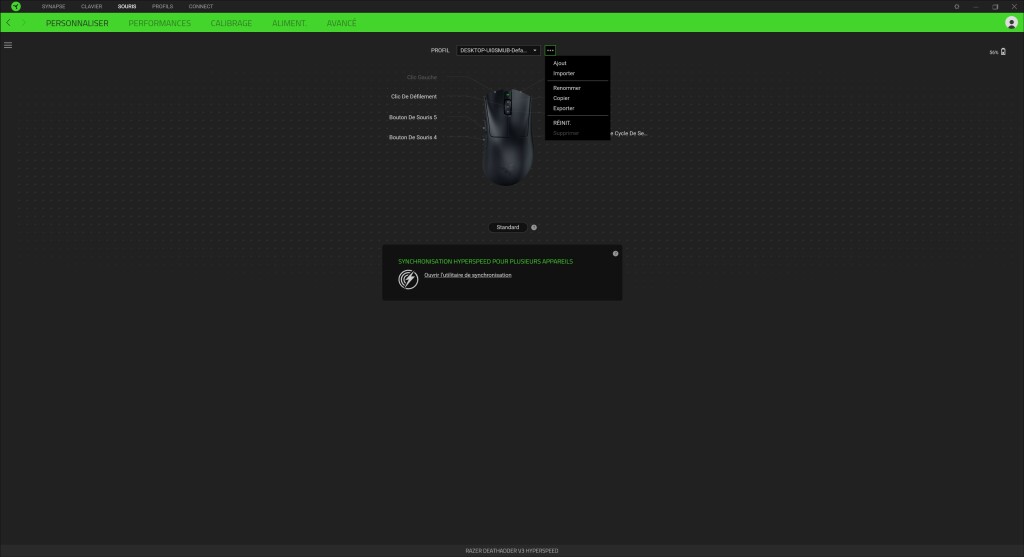The image size is (1024, 557).
Task: Select Bouton De Souris 4 assignment
Action: click(x=413, y=137)
